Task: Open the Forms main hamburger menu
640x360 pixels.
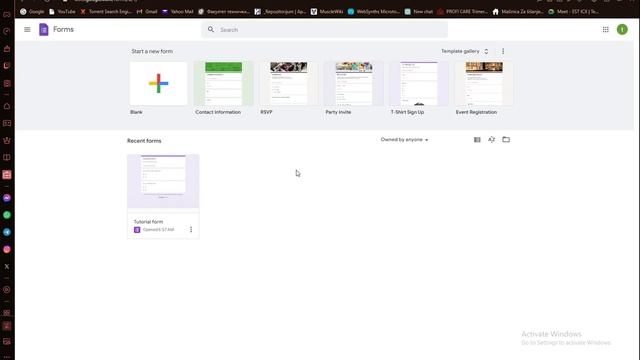Action: [x=27, y=29]
